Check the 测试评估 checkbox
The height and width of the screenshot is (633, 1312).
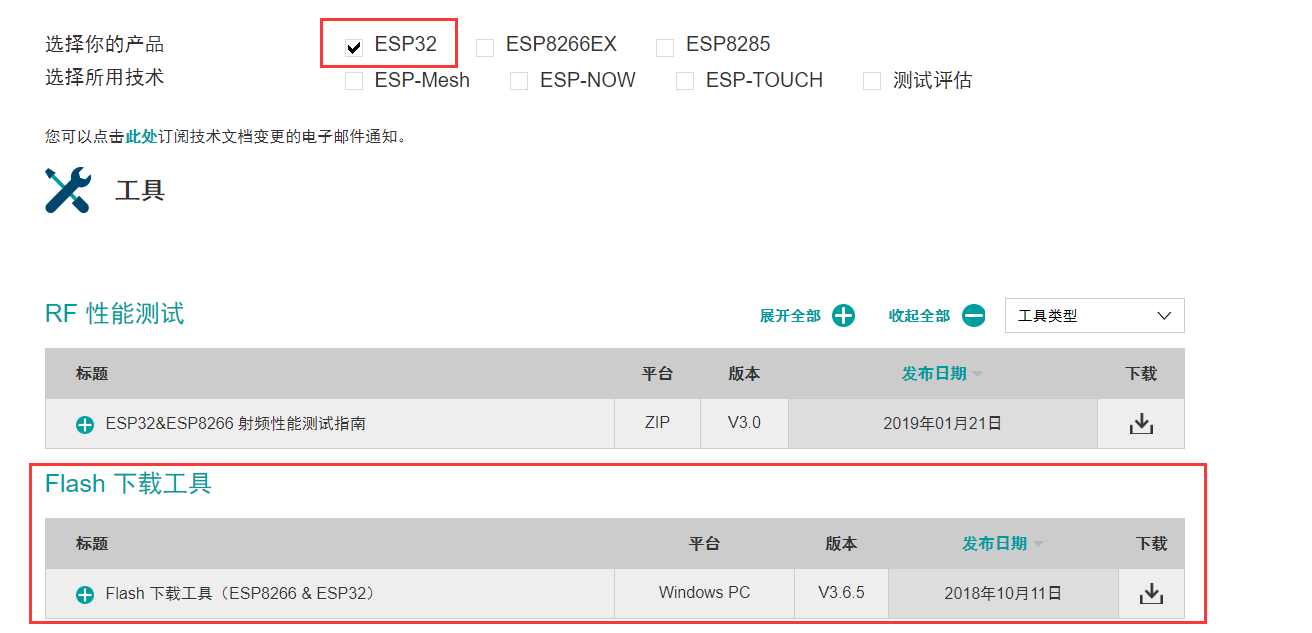point(870,80)
